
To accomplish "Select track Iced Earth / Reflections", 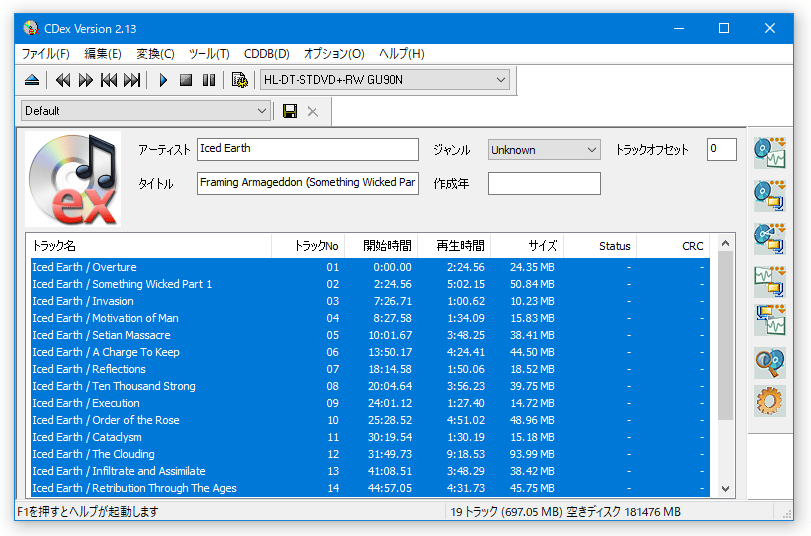I will (370, 369).
